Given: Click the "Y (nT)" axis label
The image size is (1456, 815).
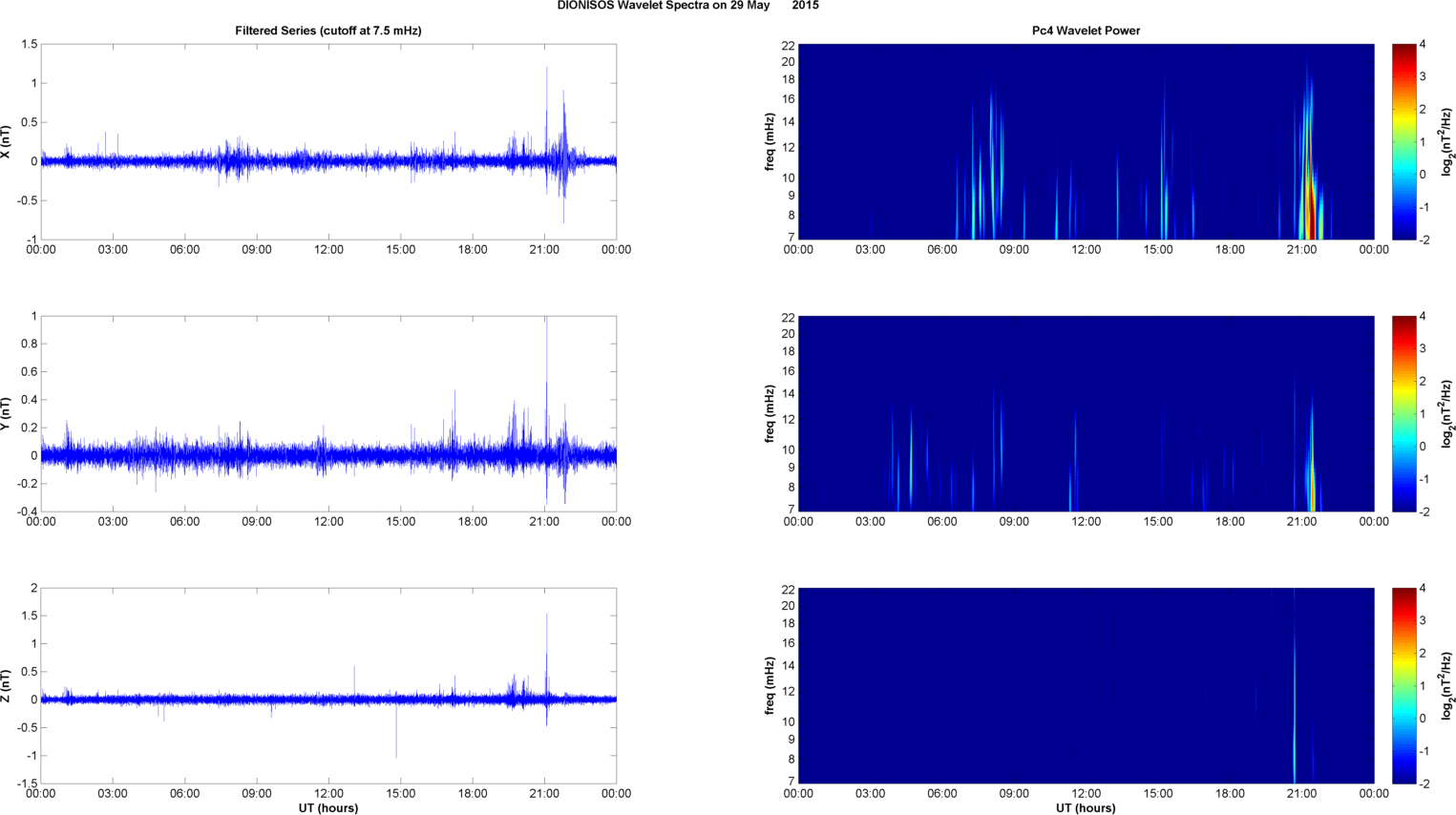Looking at the screenshot, I should [6, 414].
